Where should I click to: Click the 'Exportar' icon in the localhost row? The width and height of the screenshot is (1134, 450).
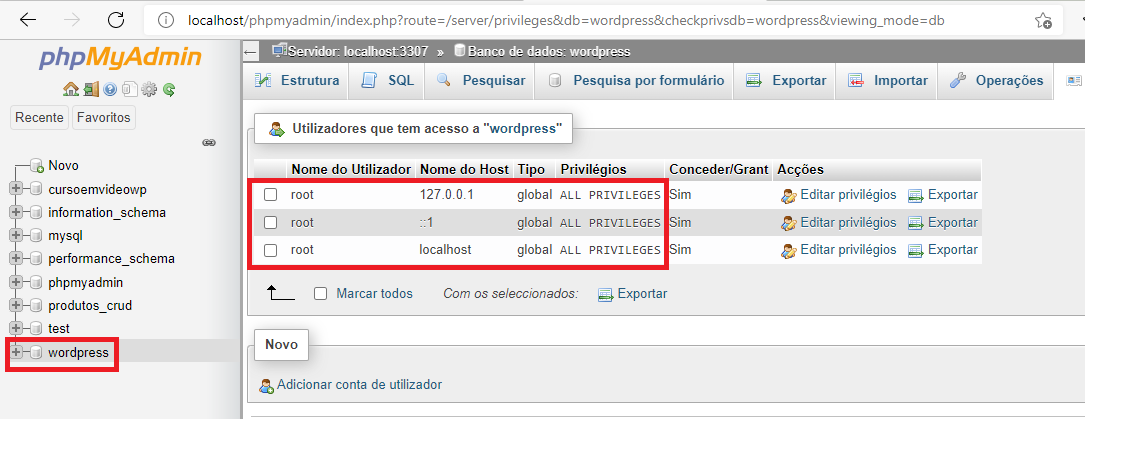(x=916, y=250)
